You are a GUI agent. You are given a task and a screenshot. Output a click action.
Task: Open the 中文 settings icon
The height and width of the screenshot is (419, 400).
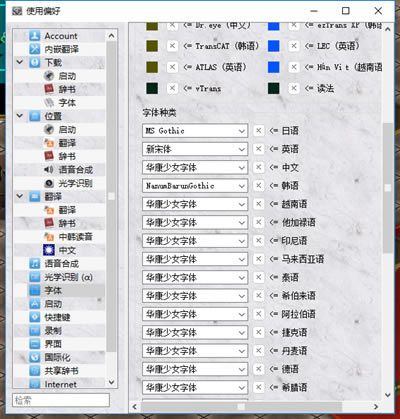(49, 250)
